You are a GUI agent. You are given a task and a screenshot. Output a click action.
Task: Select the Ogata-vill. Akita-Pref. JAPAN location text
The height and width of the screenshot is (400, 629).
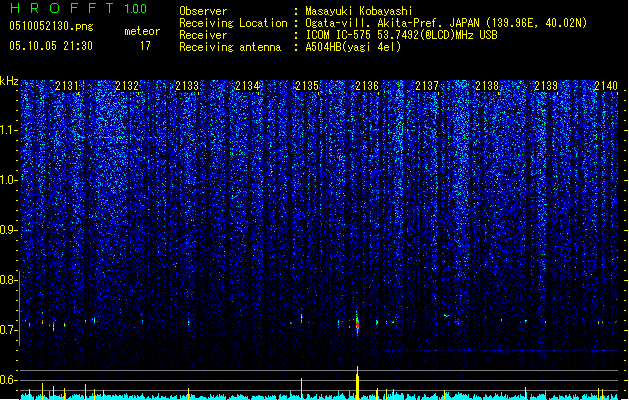tap(446, 23)
